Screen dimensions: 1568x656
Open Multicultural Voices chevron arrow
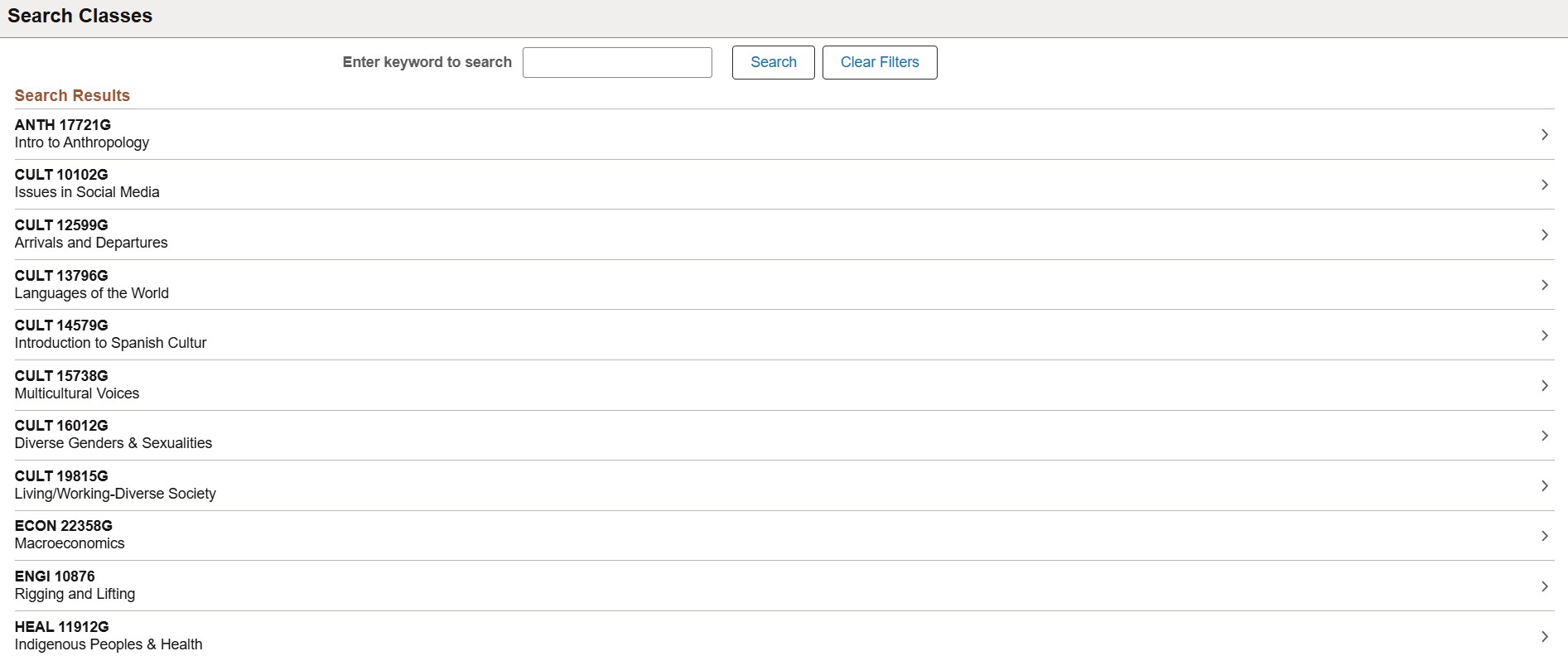[x=1544, y=386]
